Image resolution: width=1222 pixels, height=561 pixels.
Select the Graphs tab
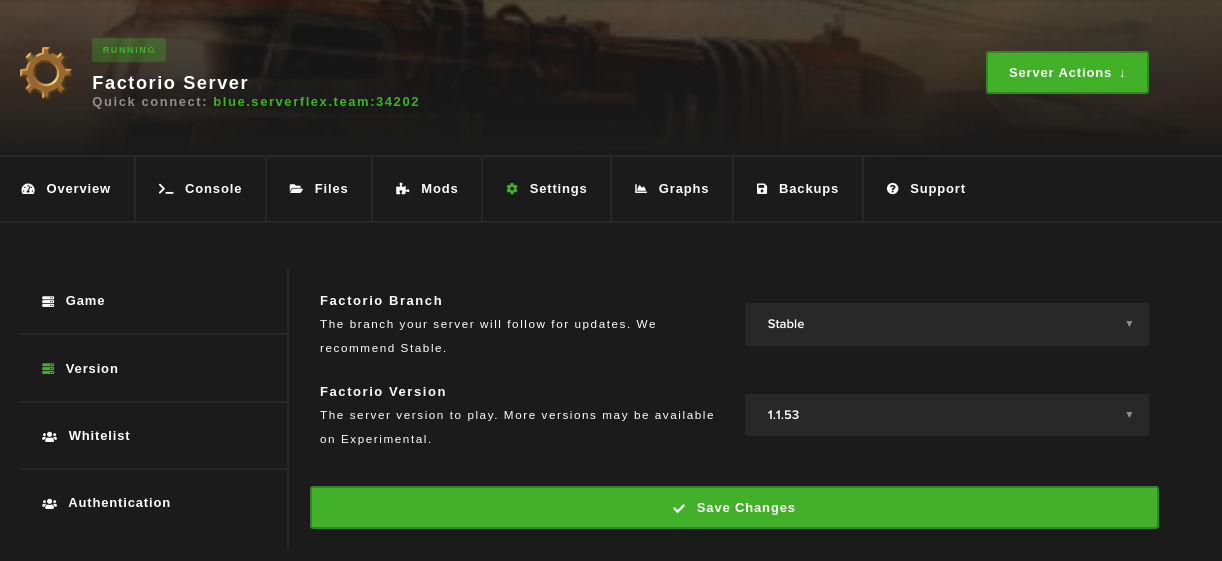[672, 189]
